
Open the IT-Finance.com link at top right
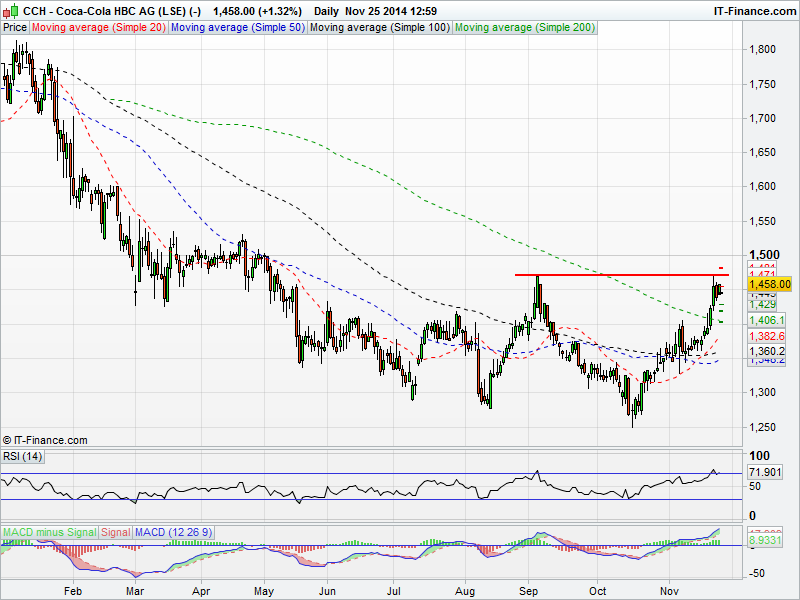[754, 10]
